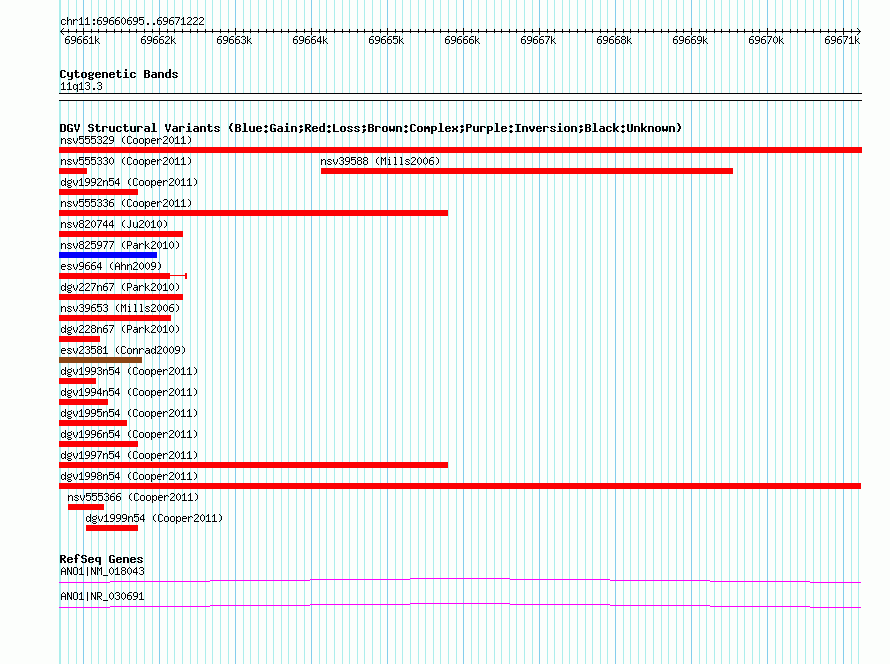Select the dgv1999n54 red loss bar
The width and height of the screenshot is (890, 664).
point(112,528)
